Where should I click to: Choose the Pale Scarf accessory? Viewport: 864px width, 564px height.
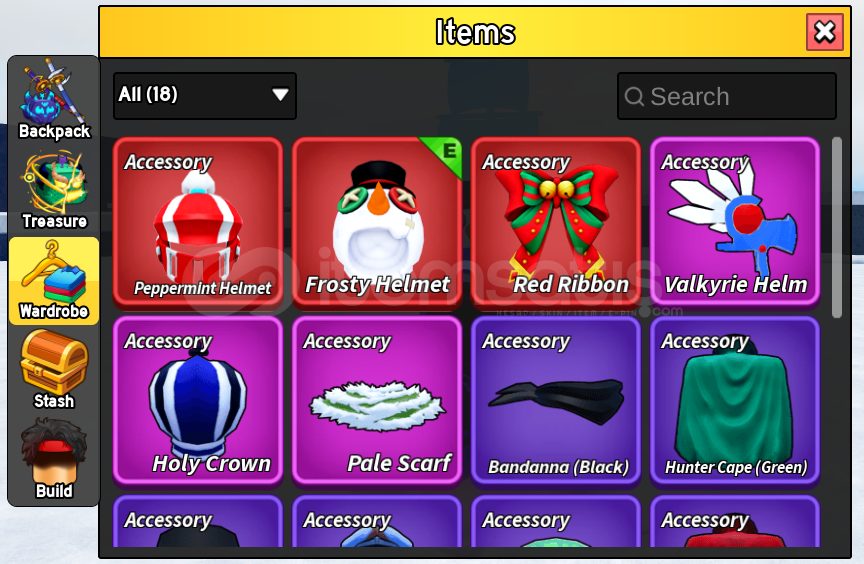pos(377,400)
